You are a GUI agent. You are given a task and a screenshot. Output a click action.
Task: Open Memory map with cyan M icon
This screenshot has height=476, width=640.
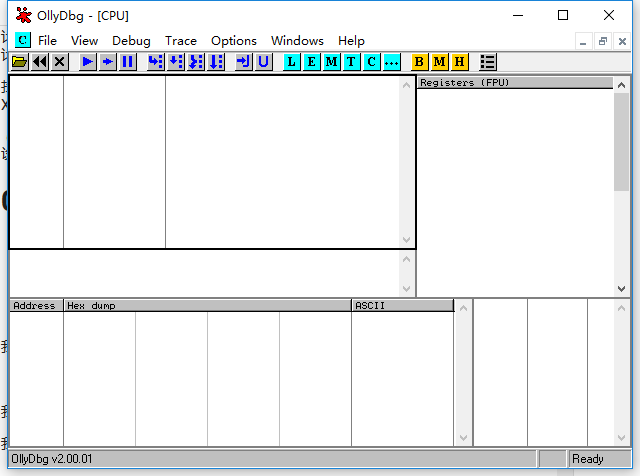pyautogui.click(x=332, y=62)
